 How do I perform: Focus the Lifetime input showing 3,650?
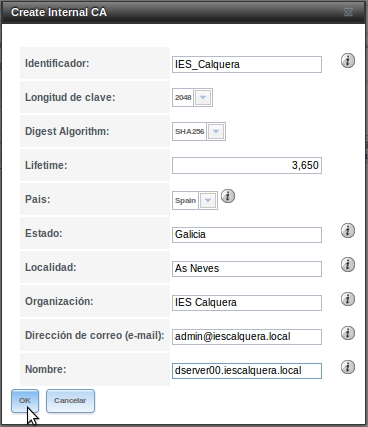point(247,165)
